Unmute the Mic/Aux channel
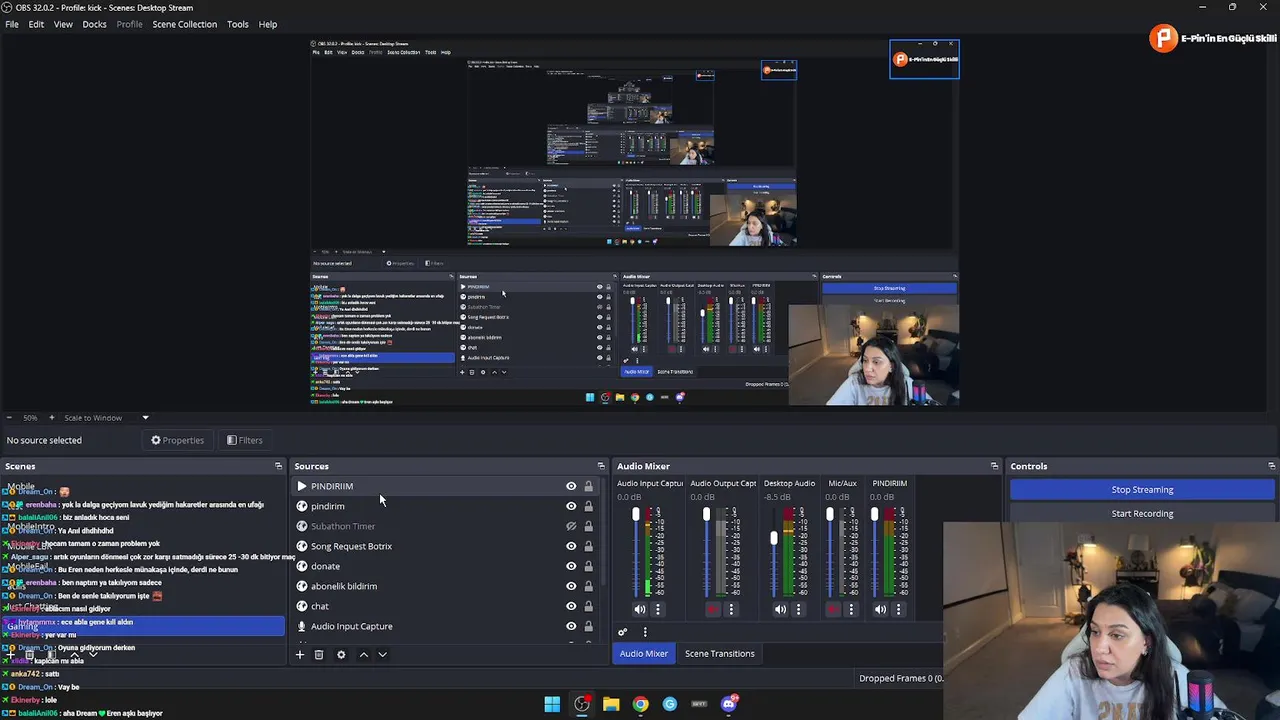Viewport: 1280px width, 720px height. [833, 609]
